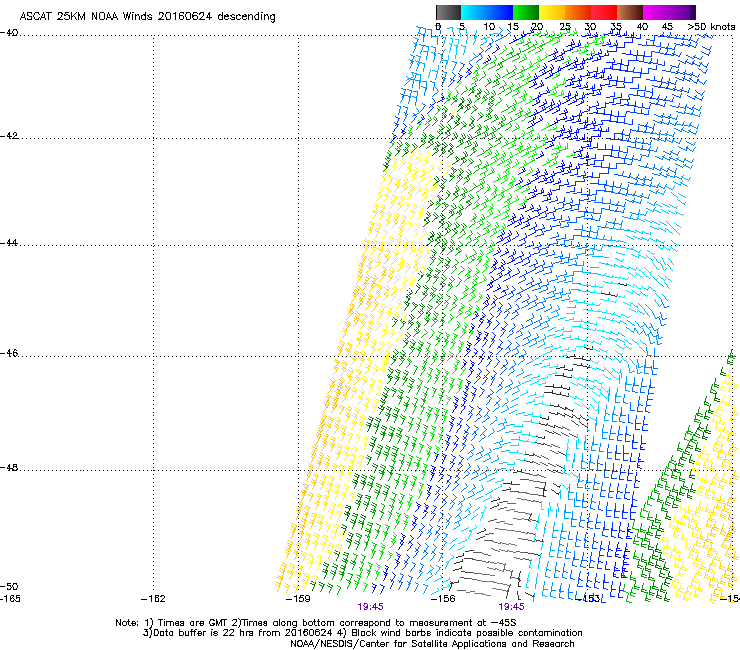Pick the green 15-20 knots legend segment
The image size is (740, 650).
click(526, 12)
